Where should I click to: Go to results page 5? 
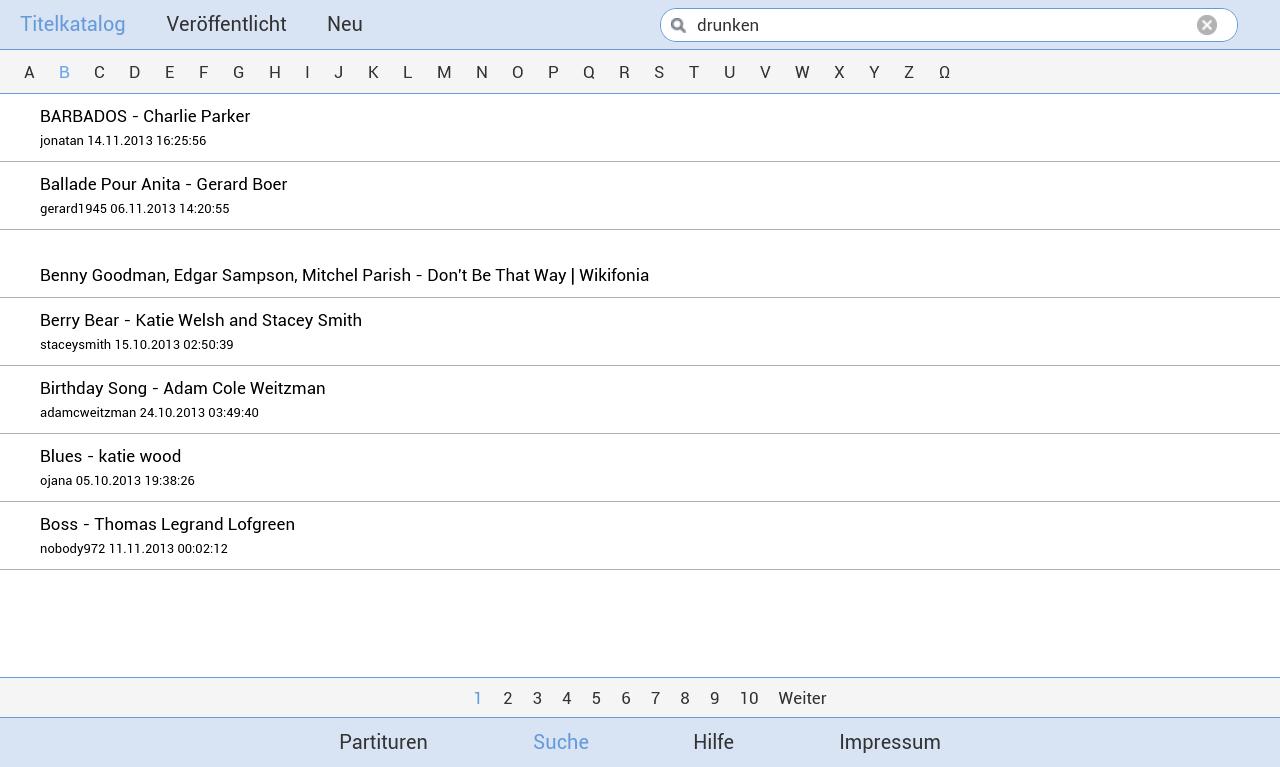point(596,698)
